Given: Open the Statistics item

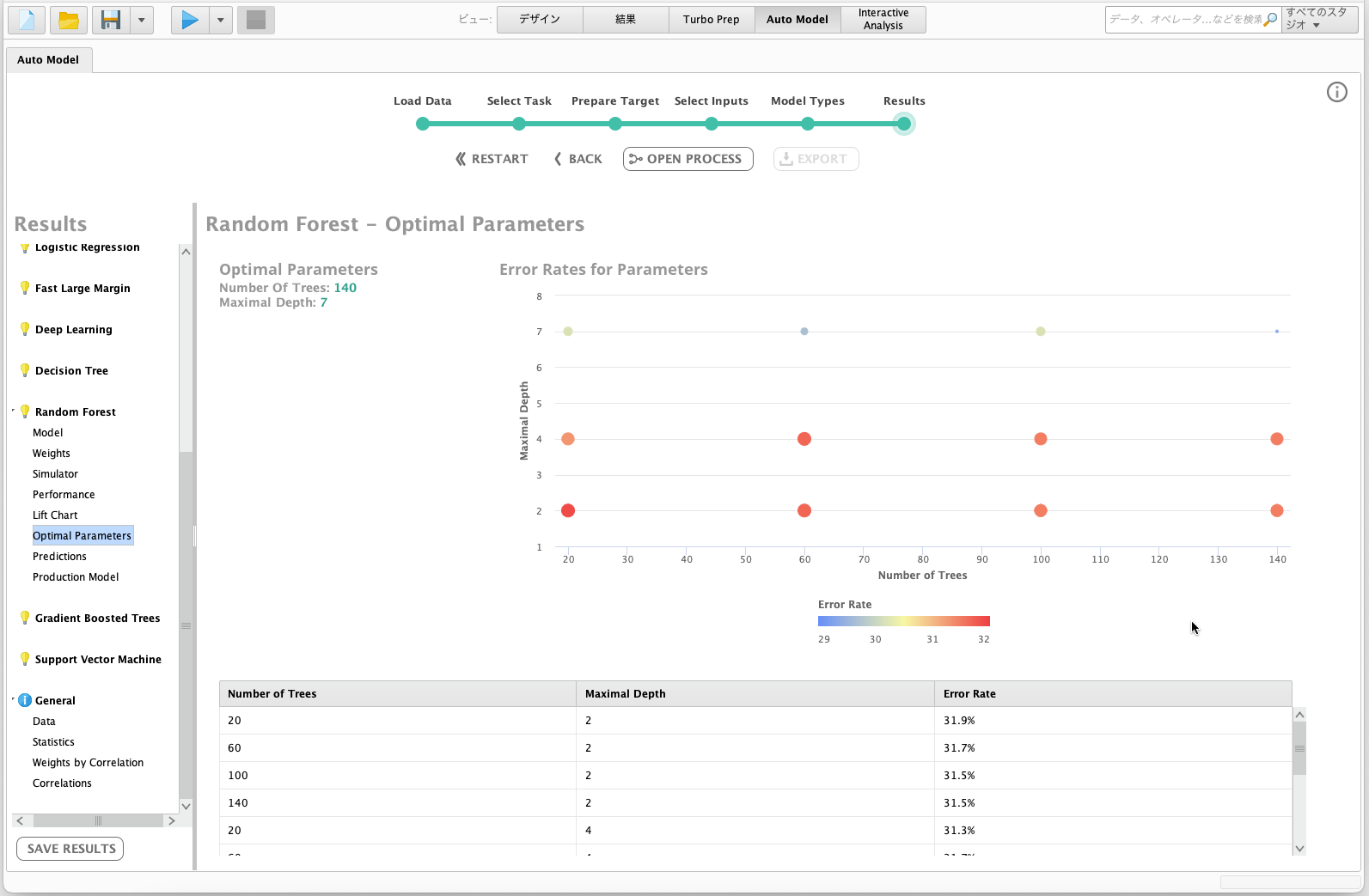Looking at the screenshot, I should pos(53,742).
